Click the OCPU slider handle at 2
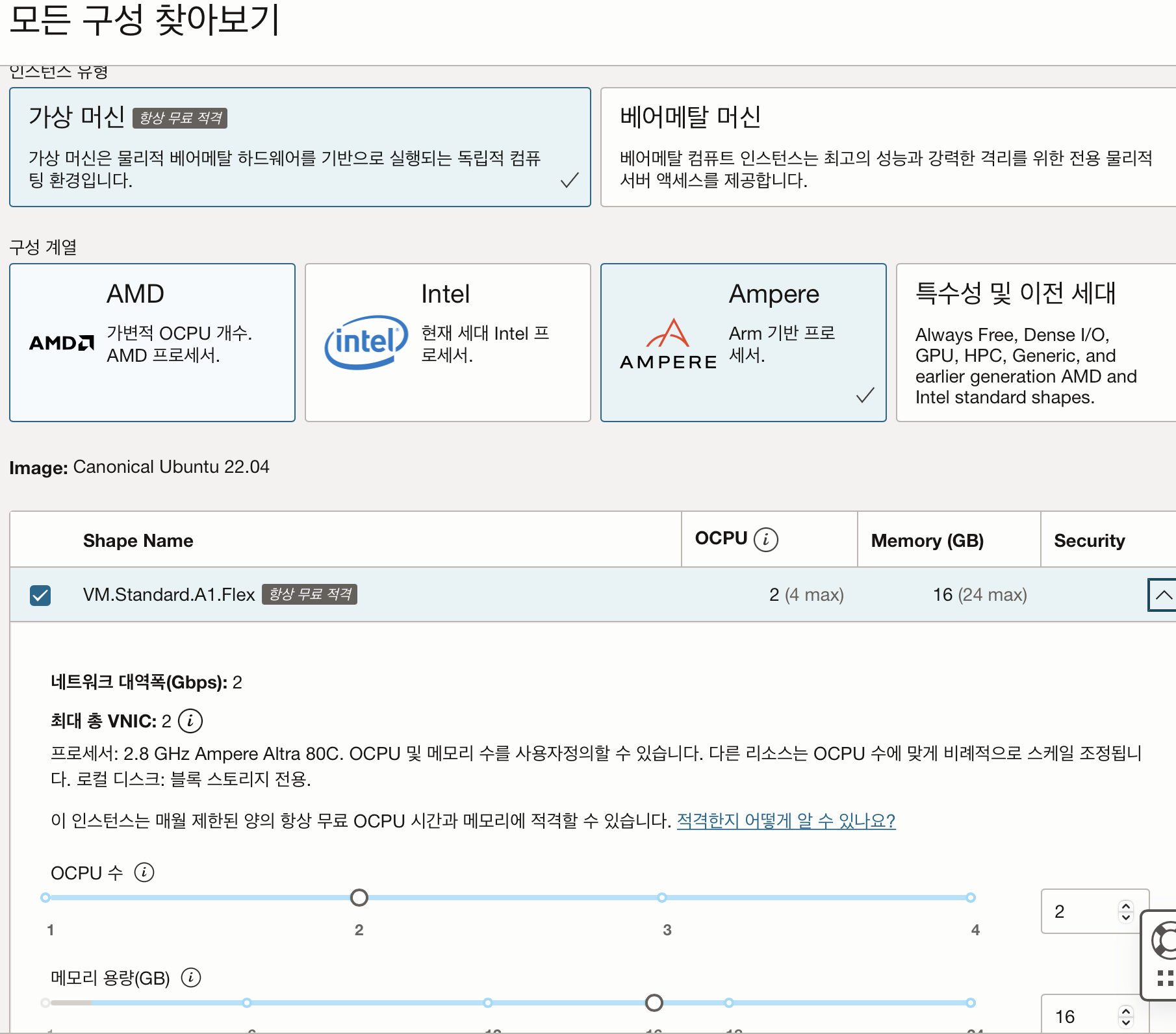 359,898
